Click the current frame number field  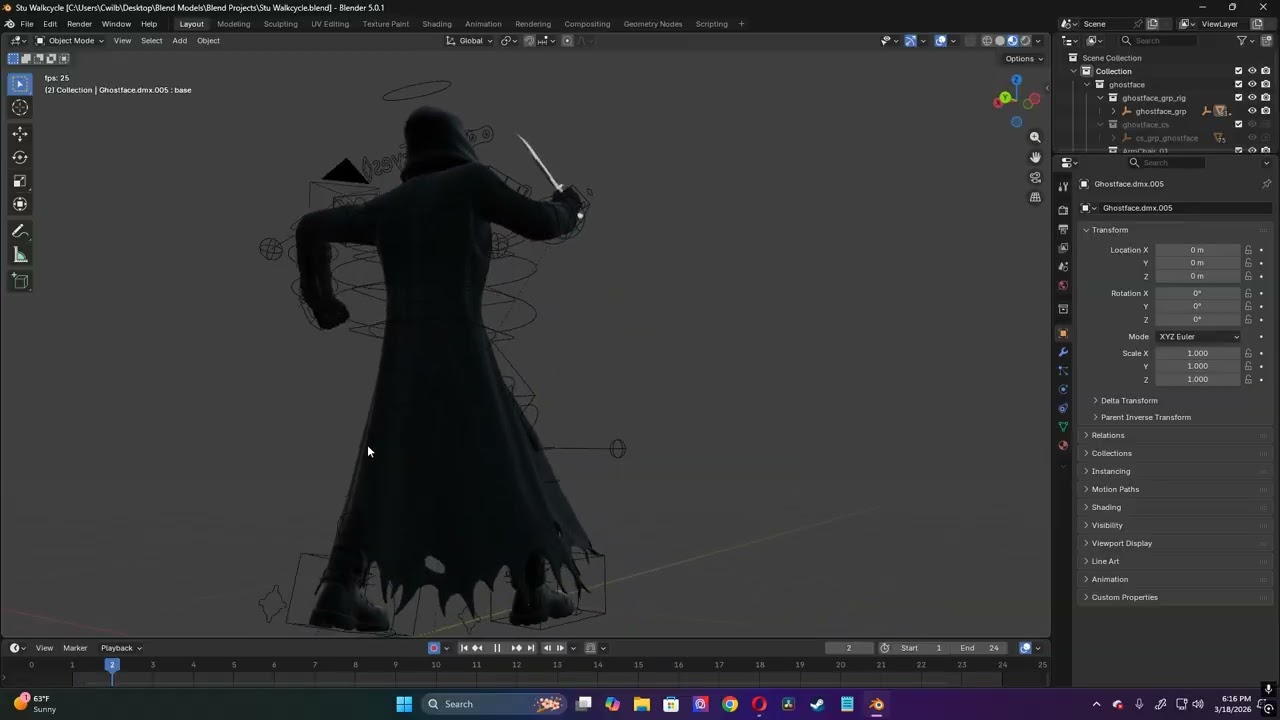849,648
